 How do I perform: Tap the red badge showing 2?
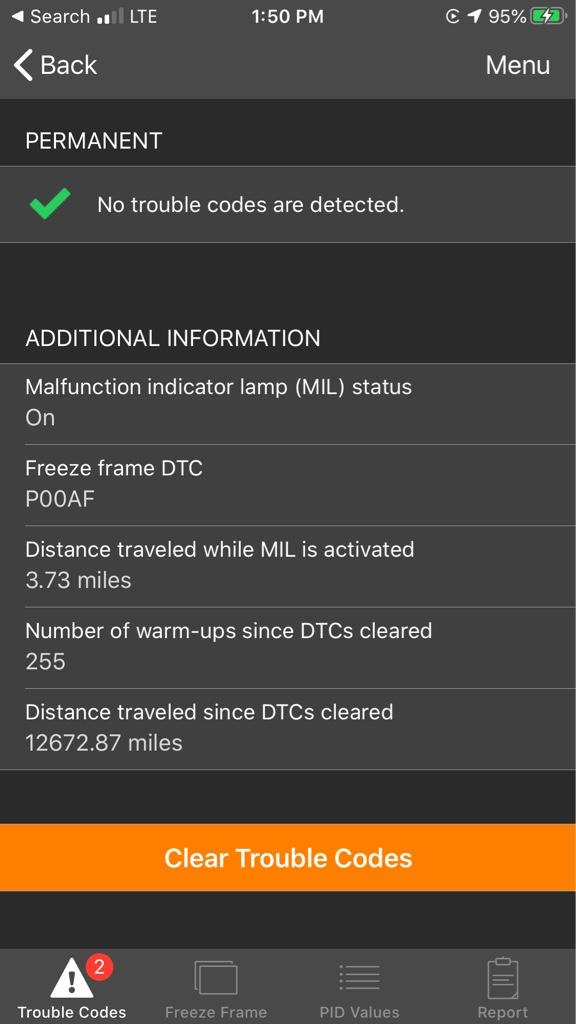(99, 967)
